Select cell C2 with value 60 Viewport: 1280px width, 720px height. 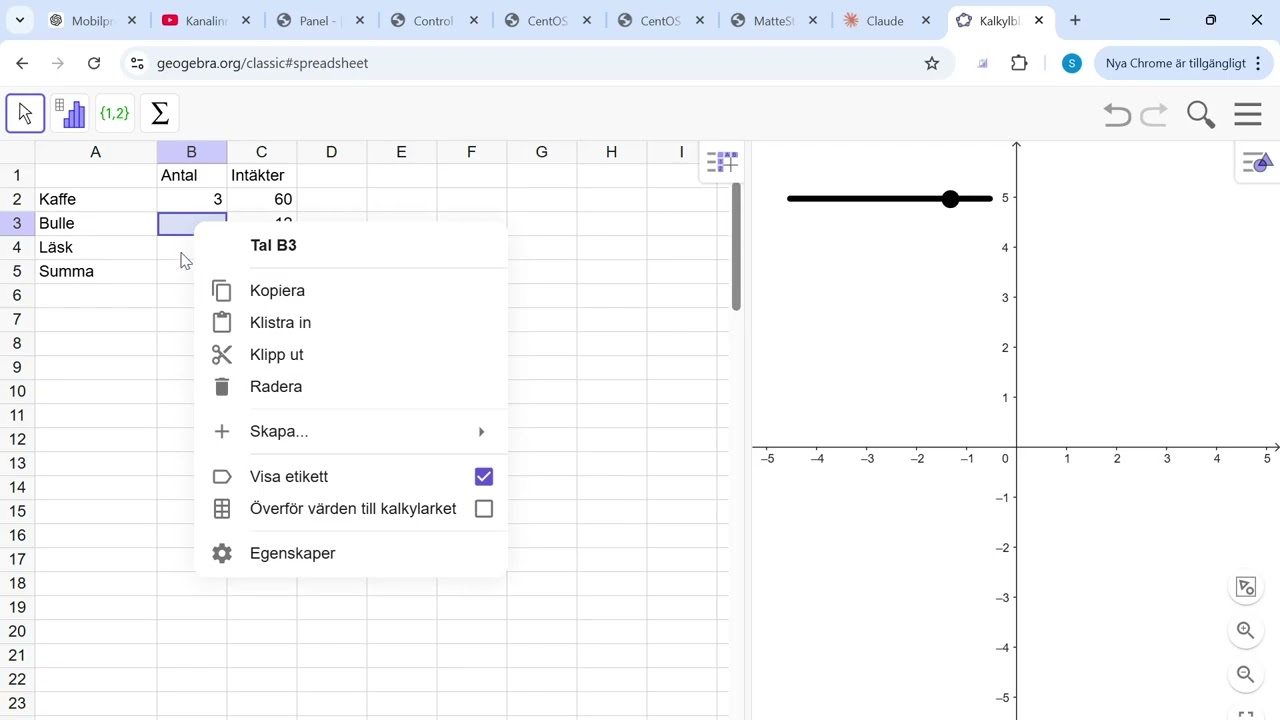click(x=262, y=199)
